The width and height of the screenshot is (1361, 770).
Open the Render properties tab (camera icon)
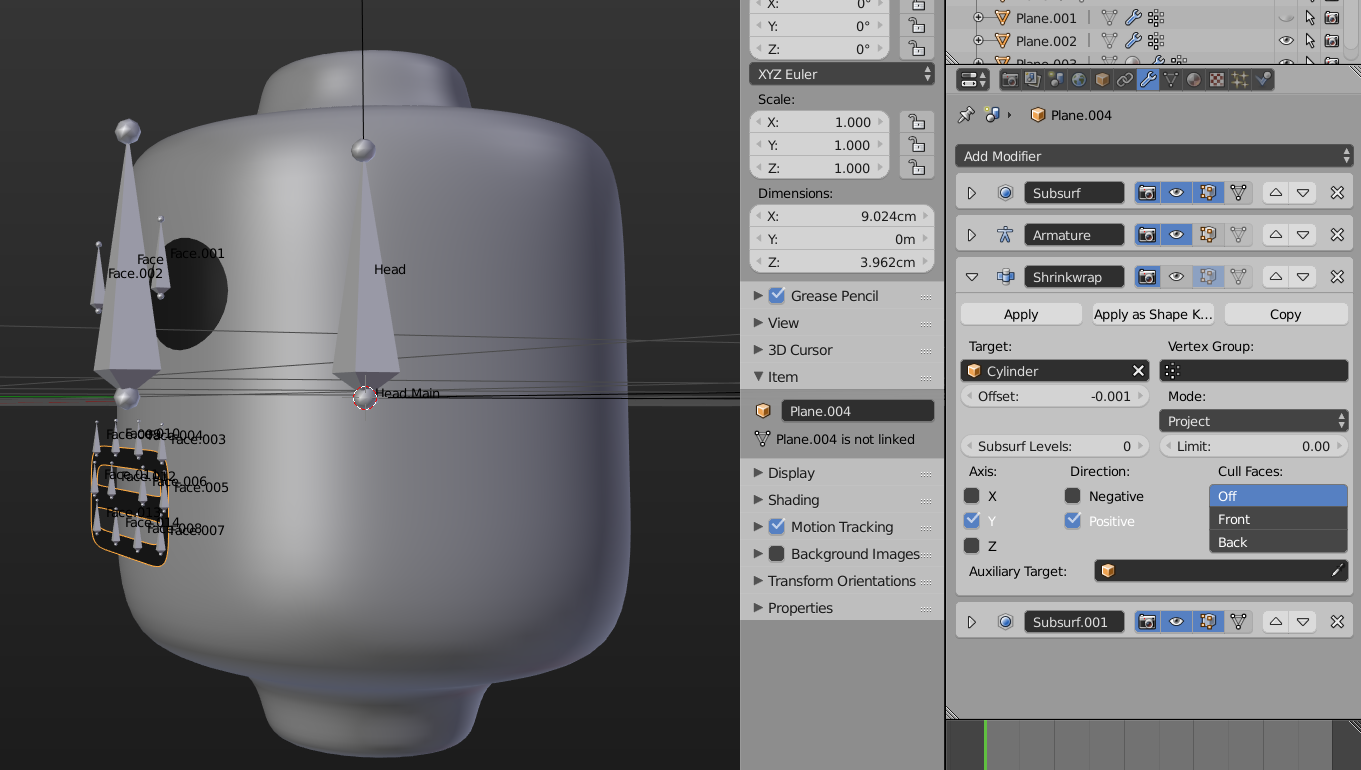[x=1010, y=80]
